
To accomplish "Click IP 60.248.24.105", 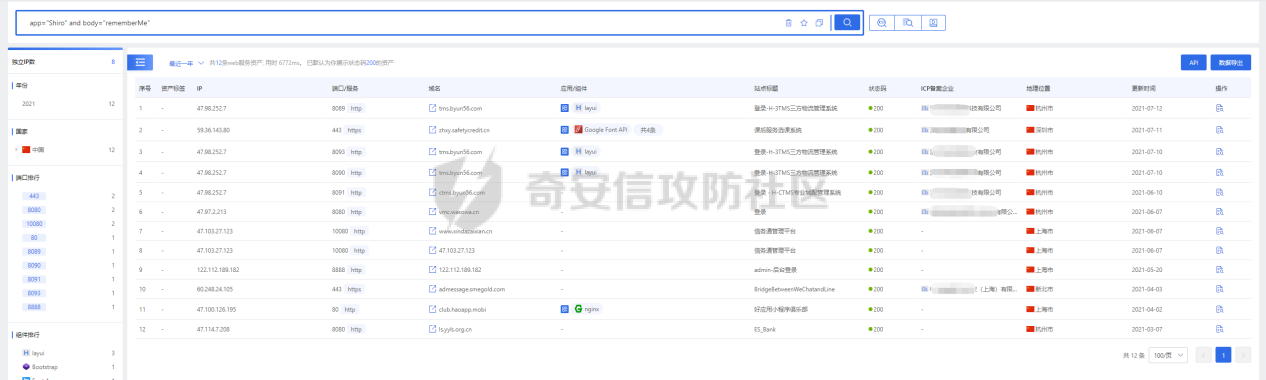I will tap(215, 289).
